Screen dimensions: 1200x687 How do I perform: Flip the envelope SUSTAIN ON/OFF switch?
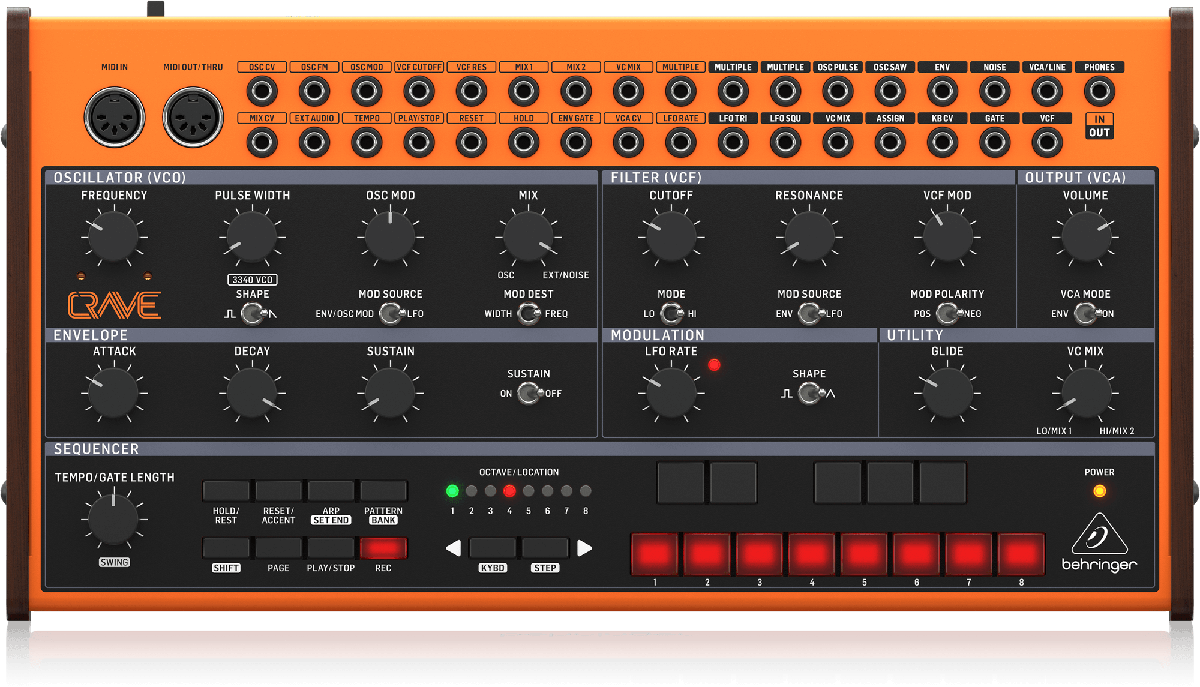click(x=529, y=394)
